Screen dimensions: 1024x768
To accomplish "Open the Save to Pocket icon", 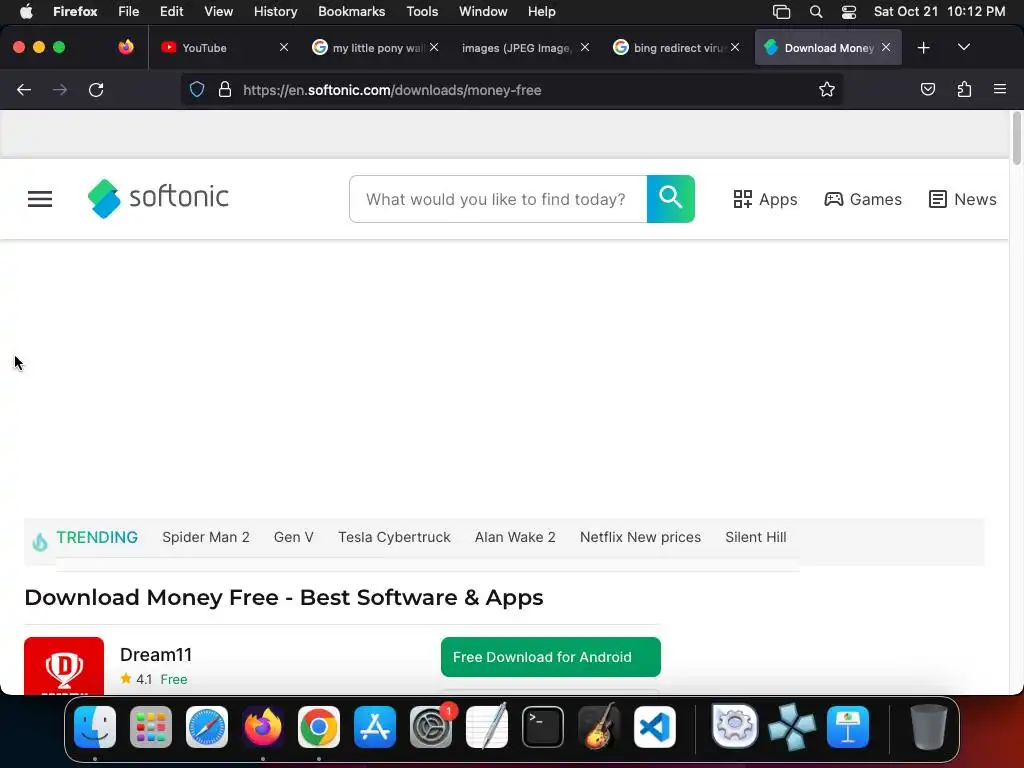I will 927,89.
